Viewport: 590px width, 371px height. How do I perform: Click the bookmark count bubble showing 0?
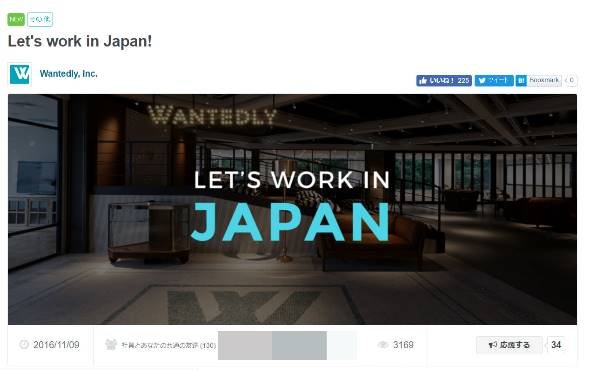click(x=571, y=81)
